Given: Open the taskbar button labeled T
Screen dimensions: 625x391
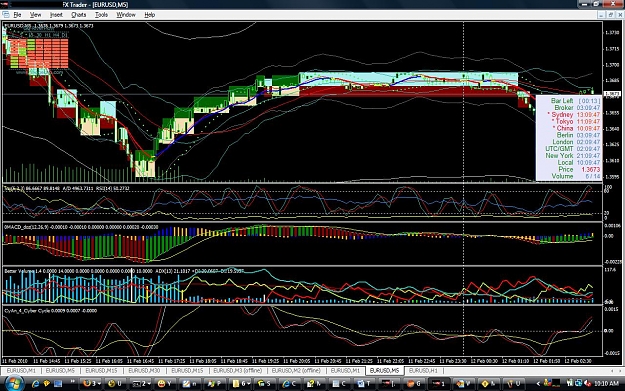Looking at the screenshot, I should click(365, 383).
